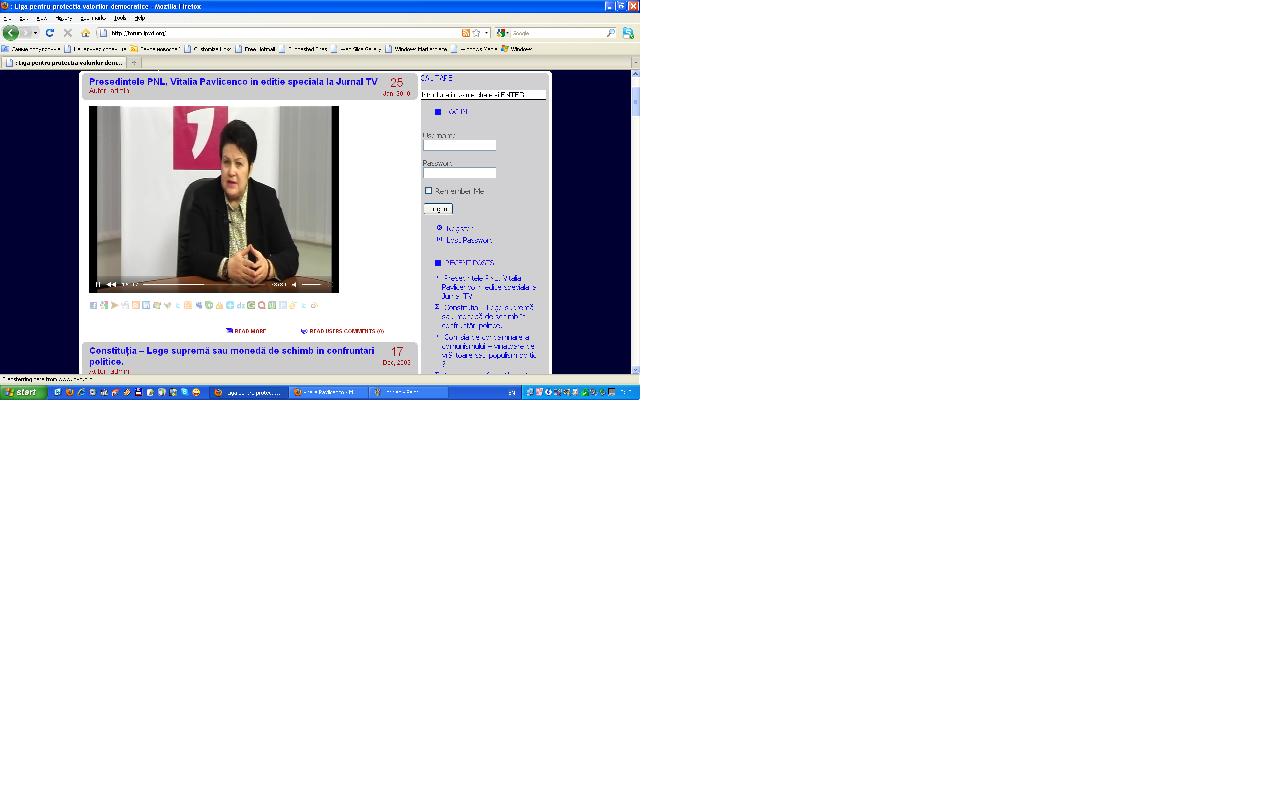
Task: Reload the page with the refresh icon
Action: click(x=49, y=33)
